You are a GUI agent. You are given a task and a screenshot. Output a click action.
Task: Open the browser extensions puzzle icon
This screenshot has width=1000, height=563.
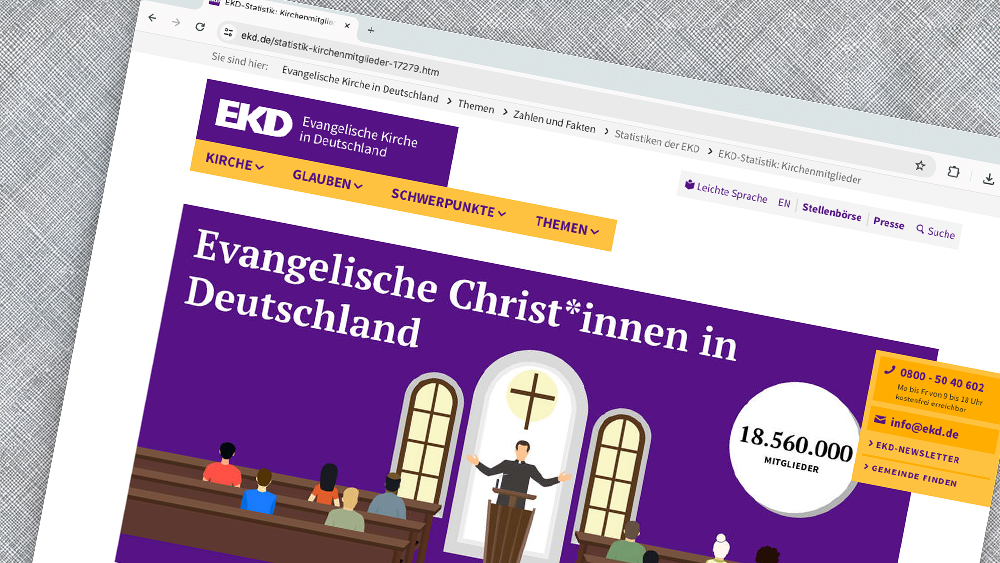point(953,172)
